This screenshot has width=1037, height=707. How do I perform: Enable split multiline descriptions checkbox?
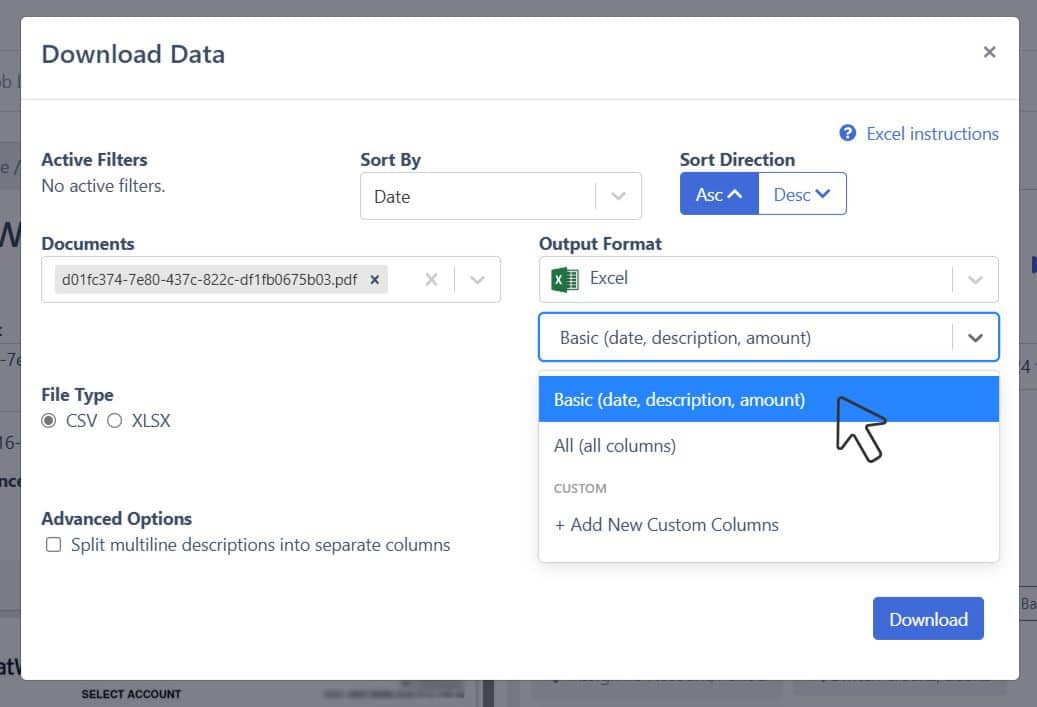click(x=54, y=544)
